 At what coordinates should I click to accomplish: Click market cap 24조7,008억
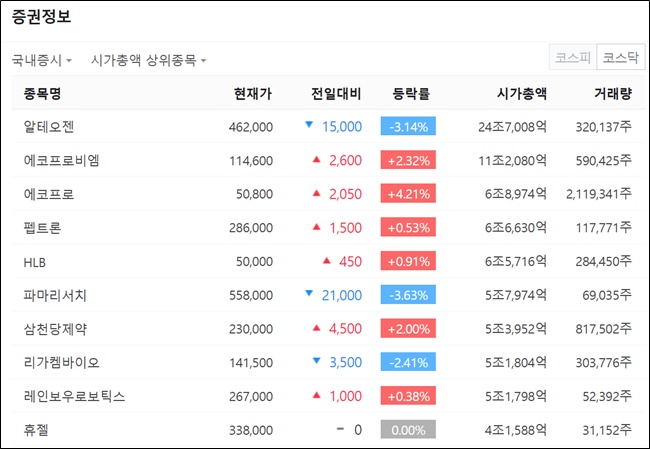(512, 127)
